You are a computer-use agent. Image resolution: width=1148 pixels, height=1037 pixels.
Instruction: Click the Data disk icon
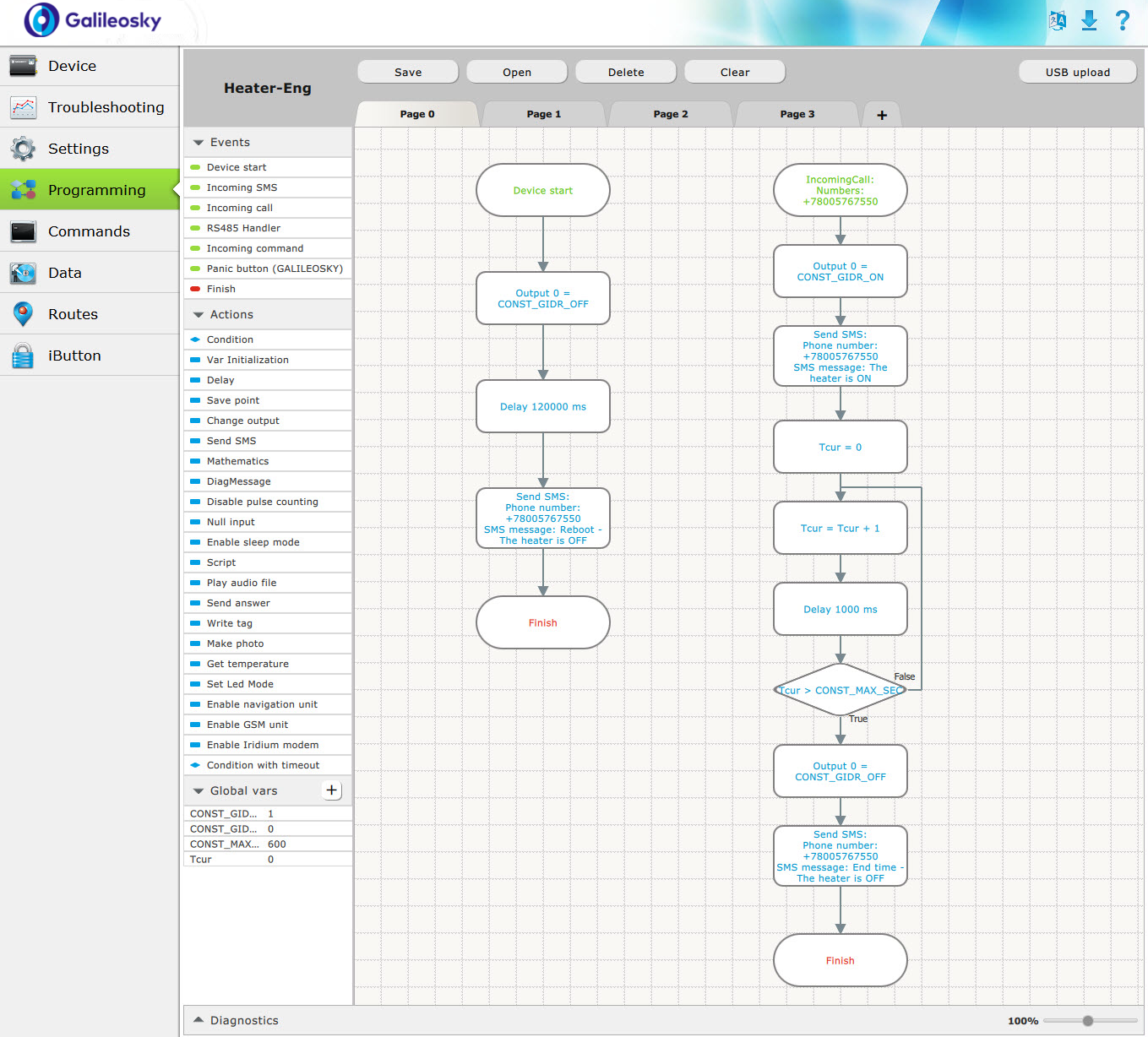pyautogui.click(x=23, y=273)
